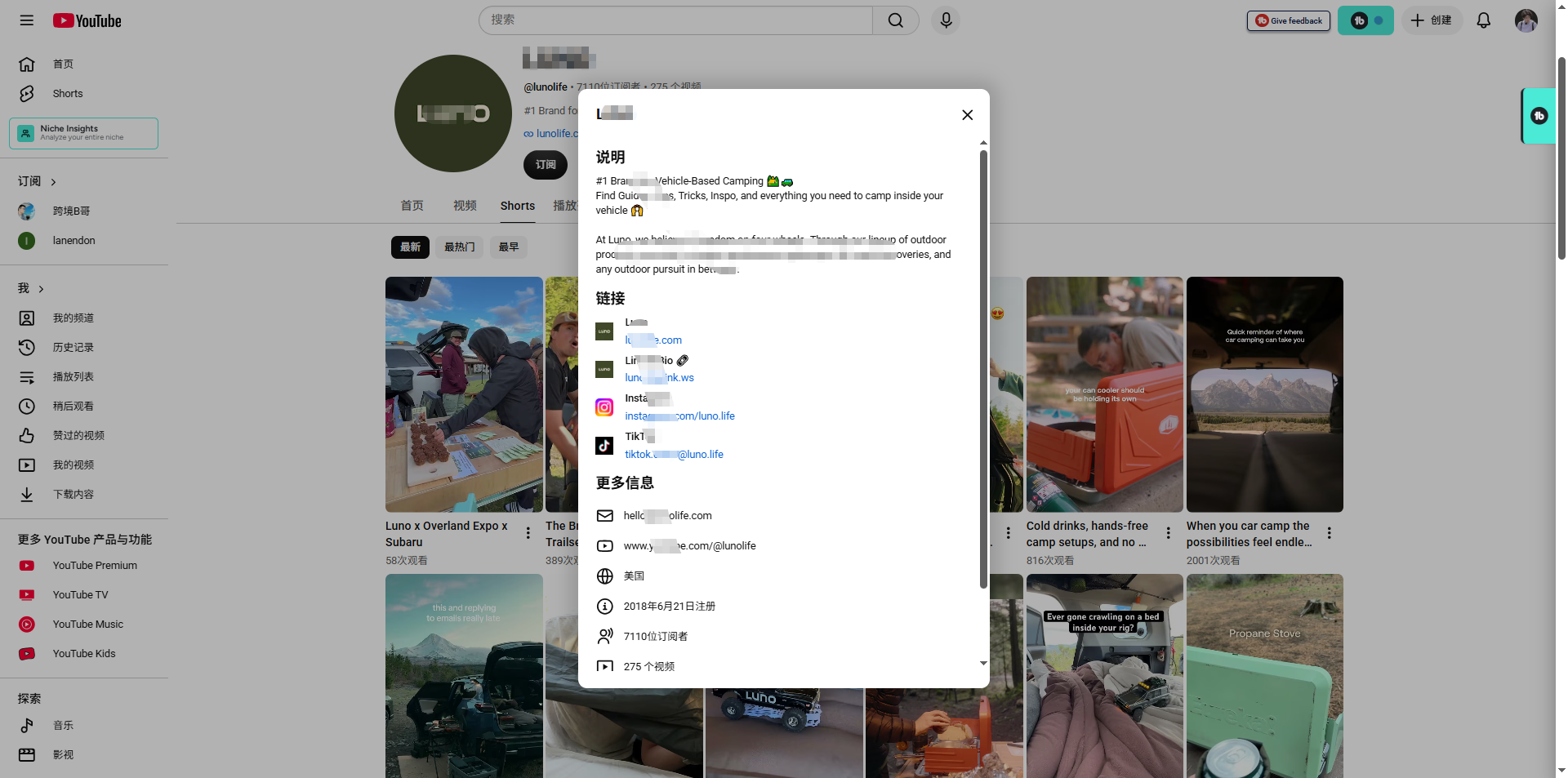The width and height of the screenshot is (1568, 778).
Task: Select the 最早 filter chip
Action: tap(509, 247)
